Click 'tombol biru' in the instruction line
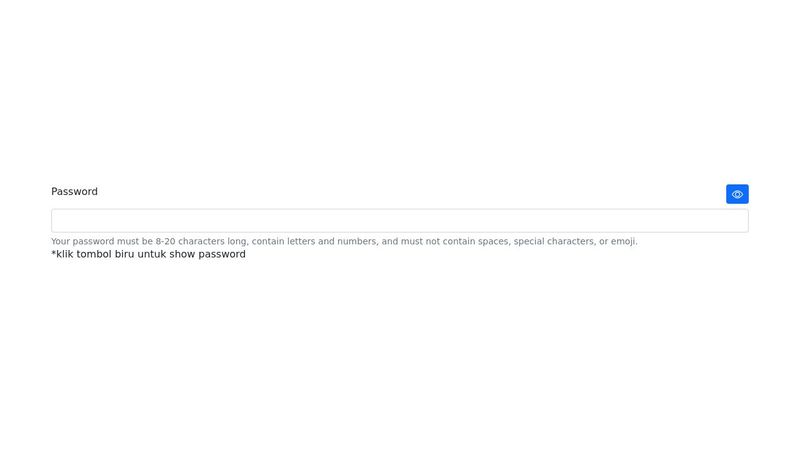 105,254
